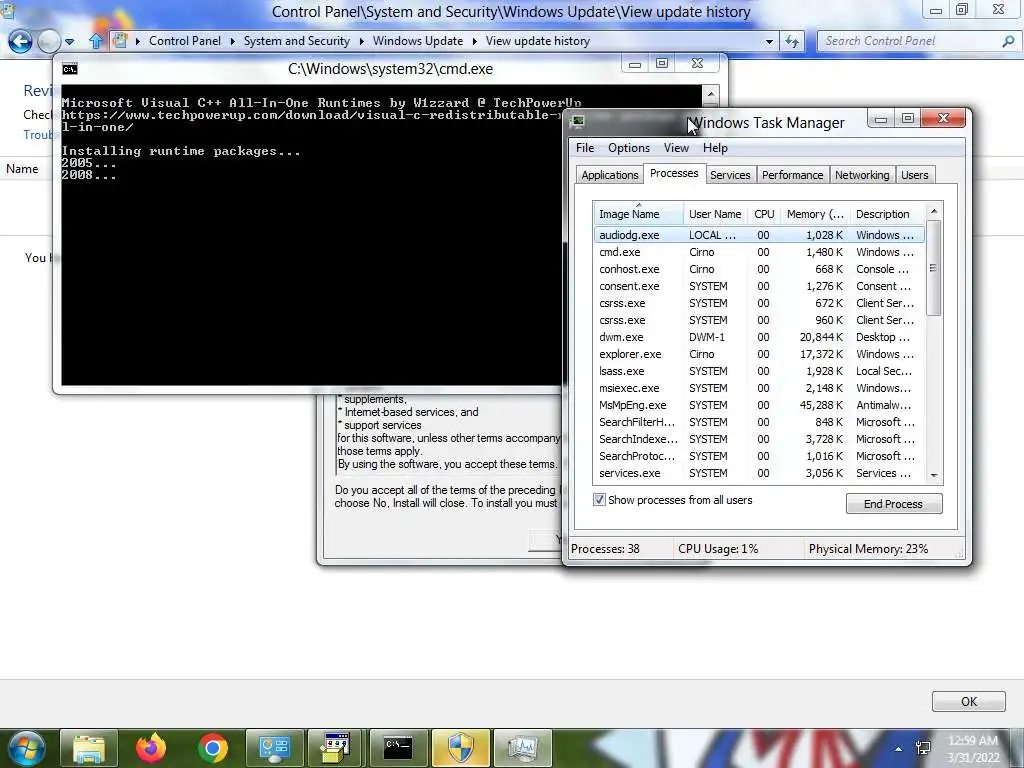Click the search magnifier icon

1008,41
